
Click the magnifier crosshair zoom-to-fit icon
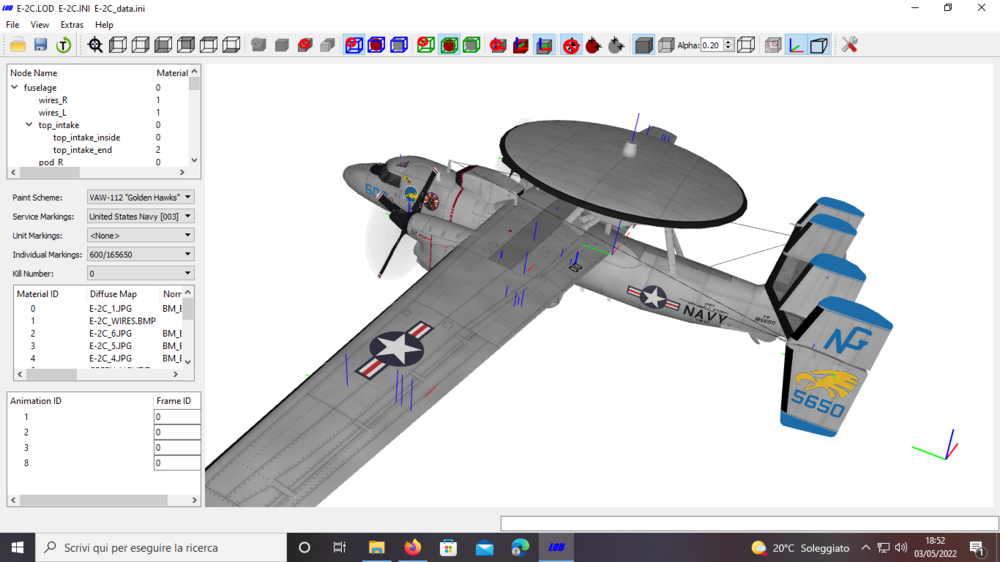pos(95,45)
